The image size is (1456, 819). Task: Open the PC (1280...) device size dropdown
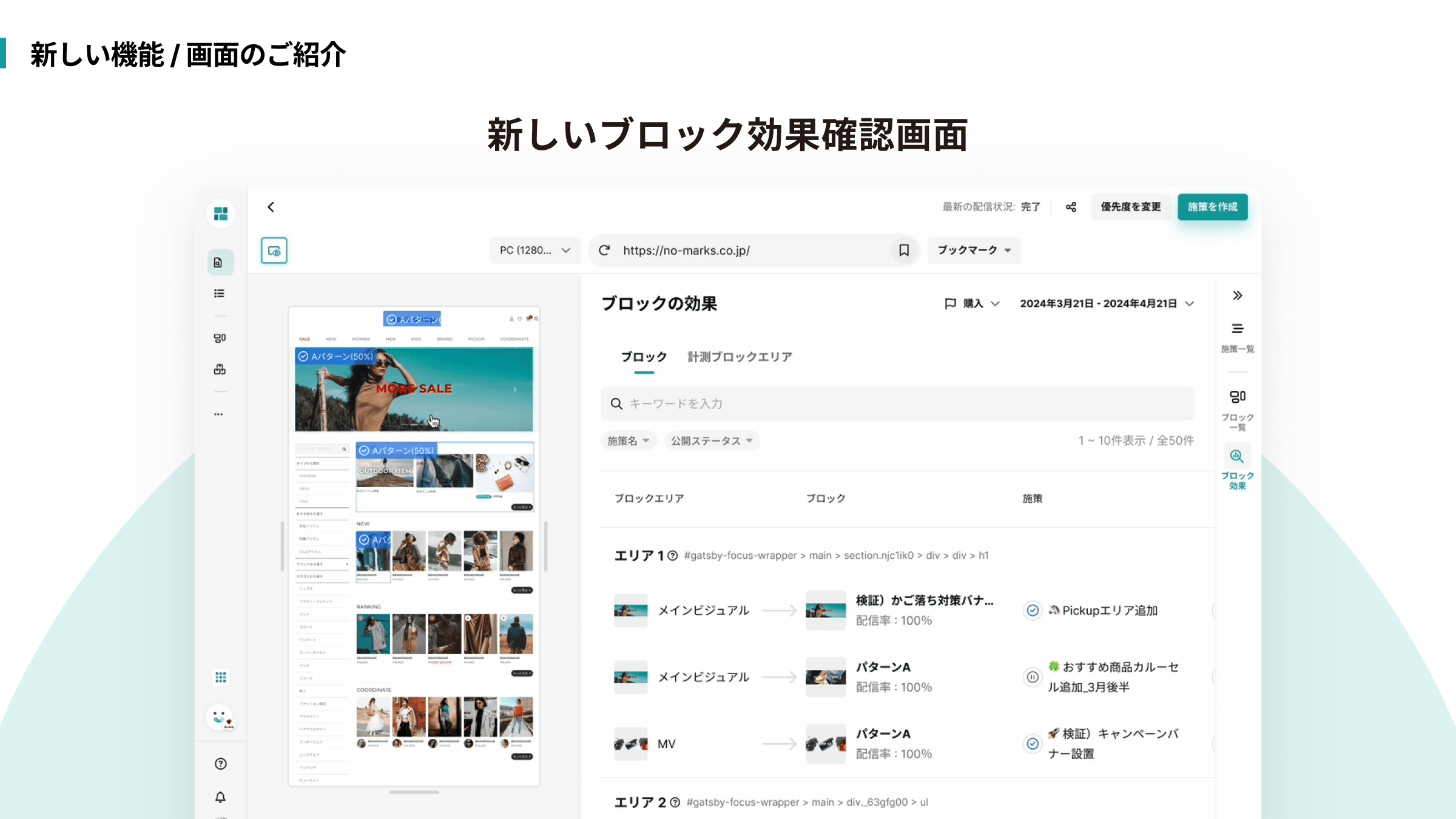point(534,250)
